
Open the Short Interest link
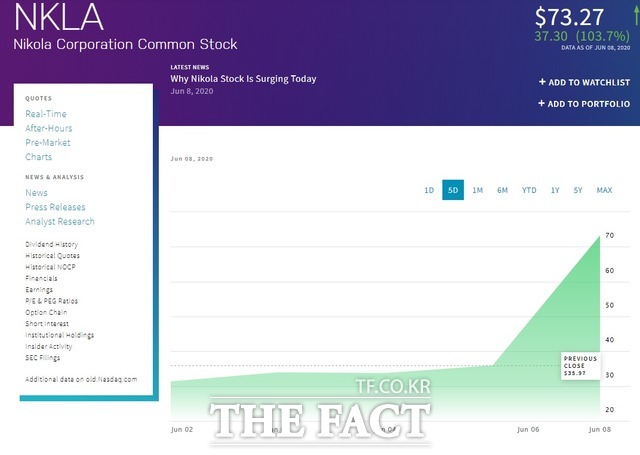(47, 323)
